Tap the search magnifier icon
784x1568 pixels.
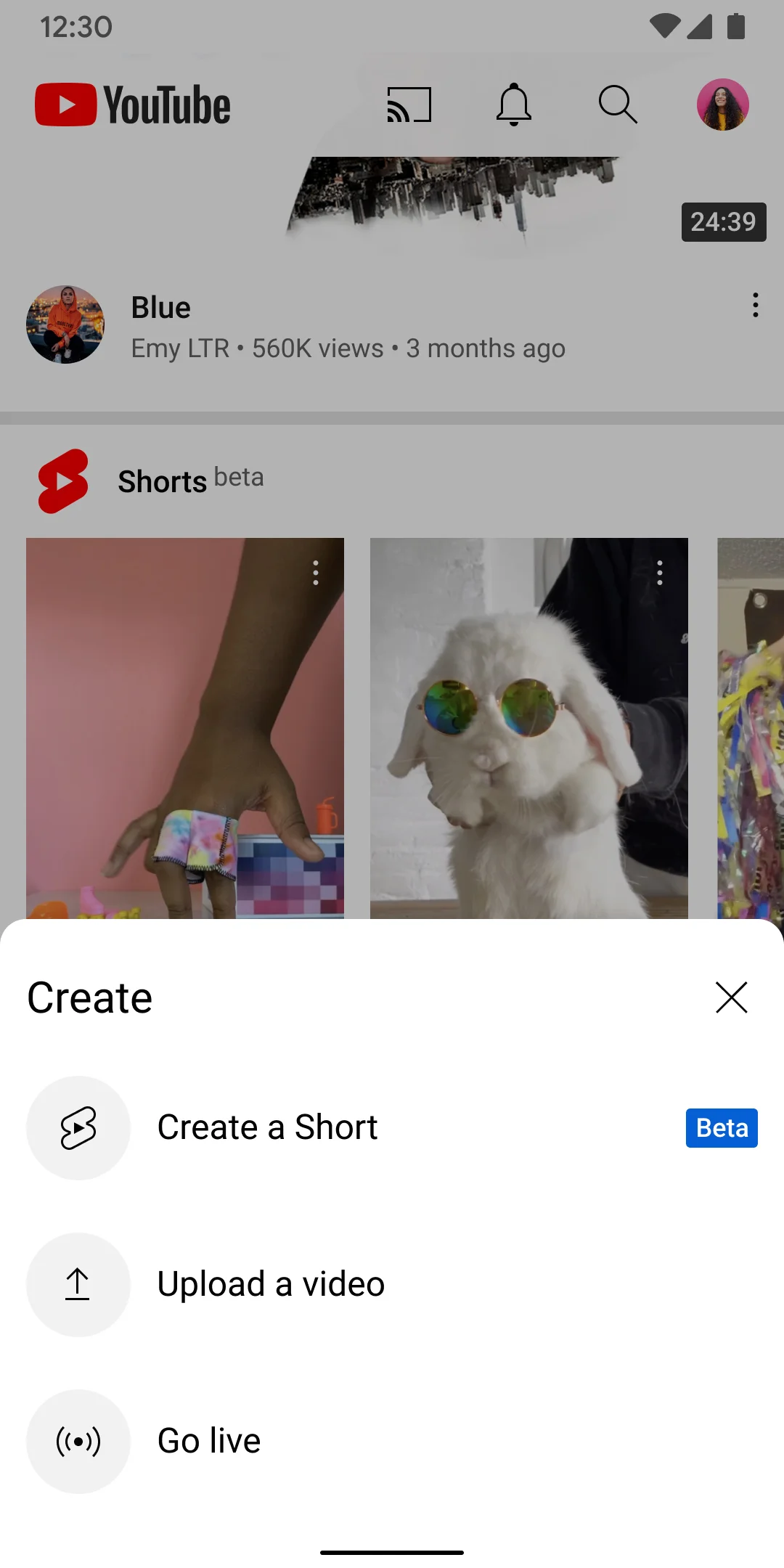(x=618, y=105)
